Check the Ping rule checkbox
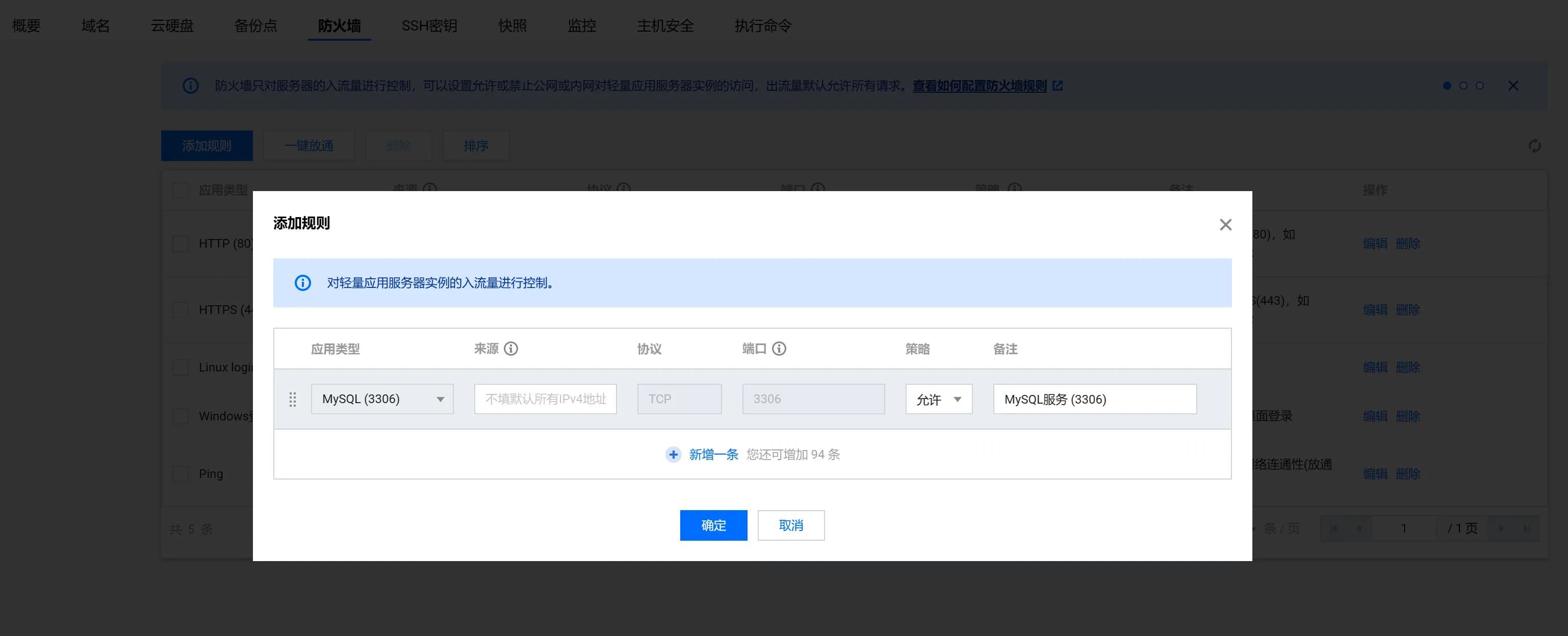The height and width of the screenshot is (636, 1568). [x=181, y=473]
